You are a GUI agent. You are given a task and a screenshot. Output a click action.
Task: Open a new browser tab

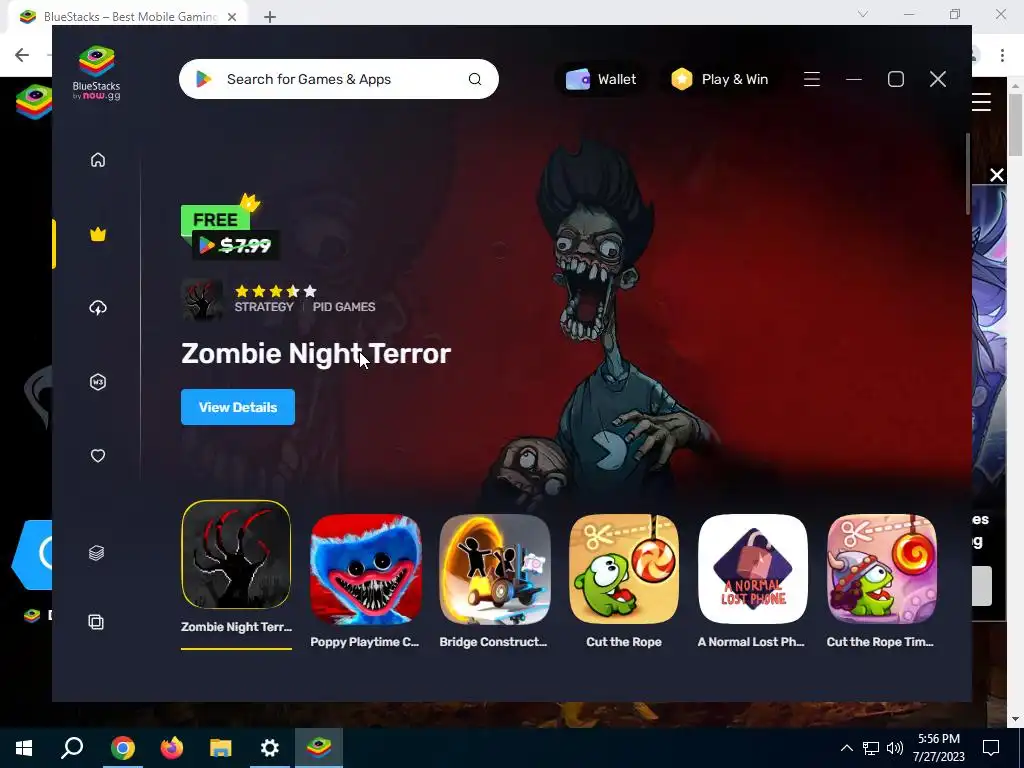click(x=270, y=17)
